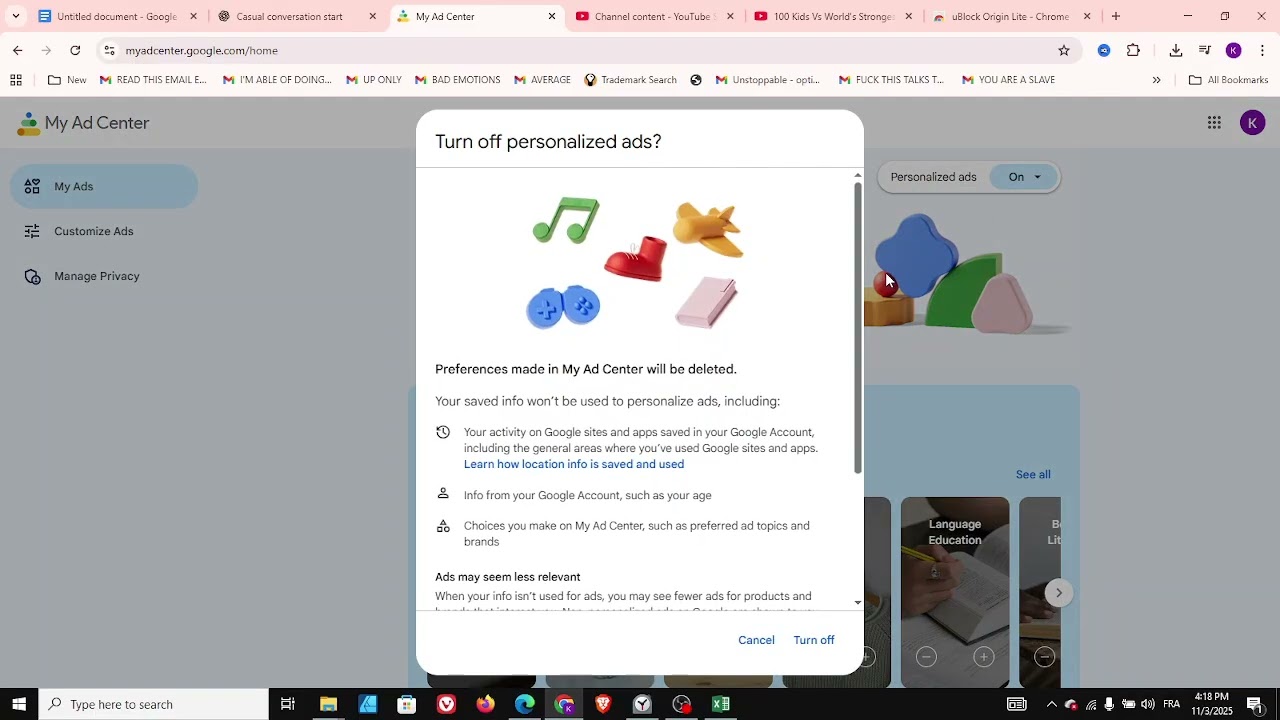1280x720 pixels.
Task: Bookmark this page with the star
Action: tap(1064, 50)
